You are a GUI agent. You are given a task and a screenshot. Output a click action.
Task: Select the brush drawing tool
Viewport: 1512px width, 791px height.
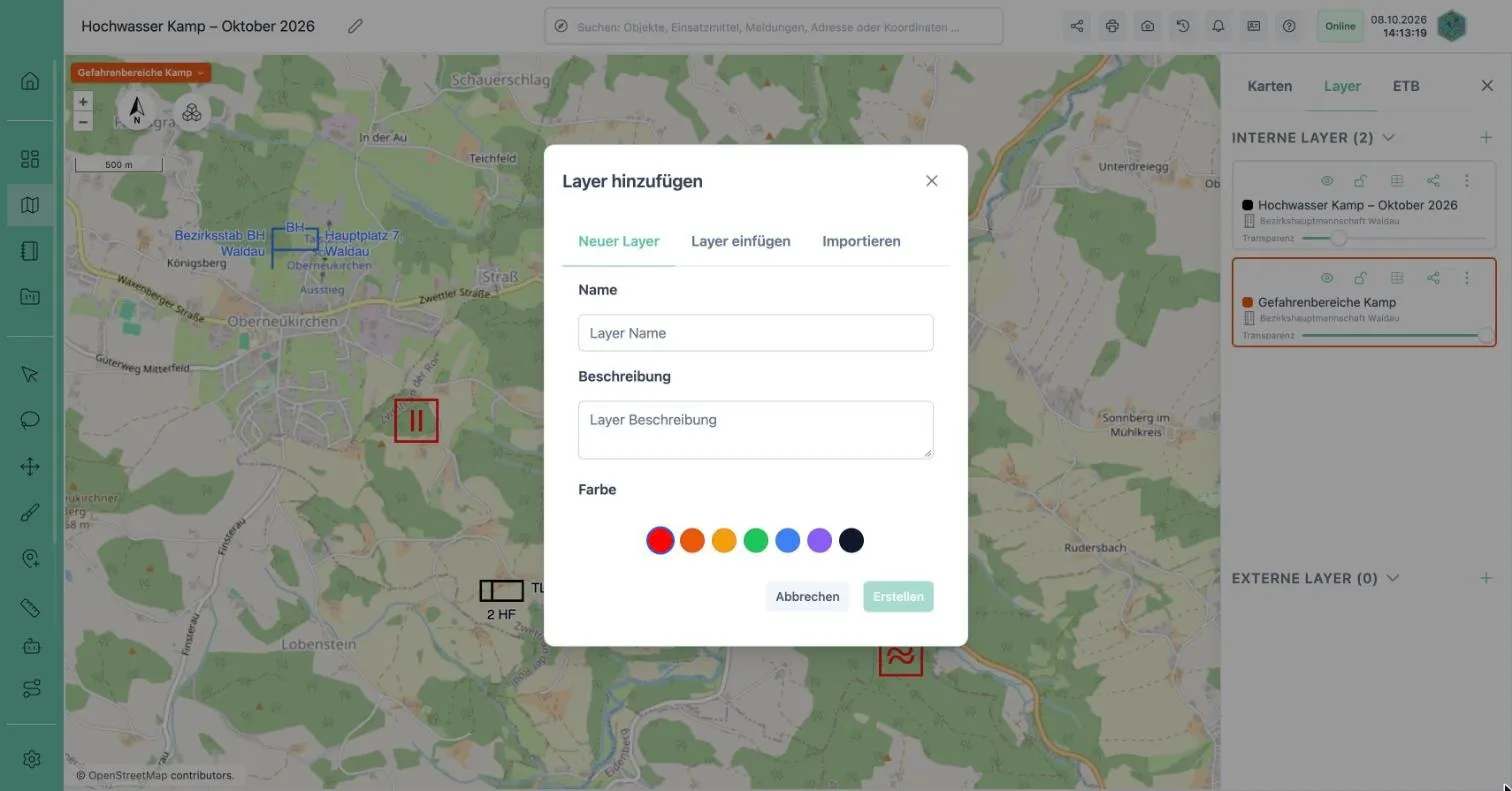pos(30,513)
